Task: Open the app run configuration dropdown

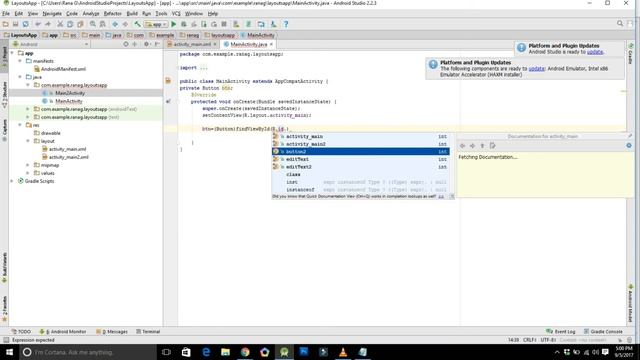Action: click(156, 24)
